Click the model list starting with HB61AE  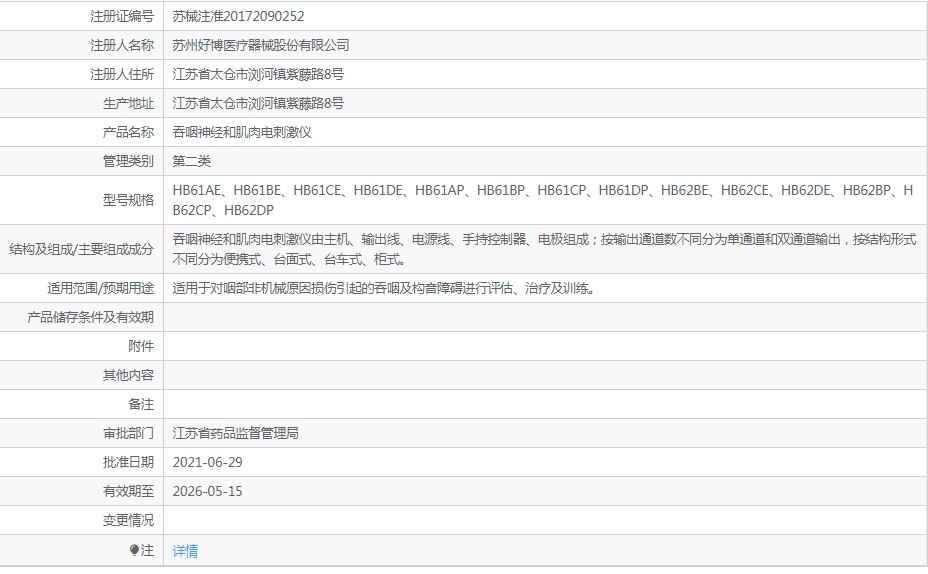[543, 200]
